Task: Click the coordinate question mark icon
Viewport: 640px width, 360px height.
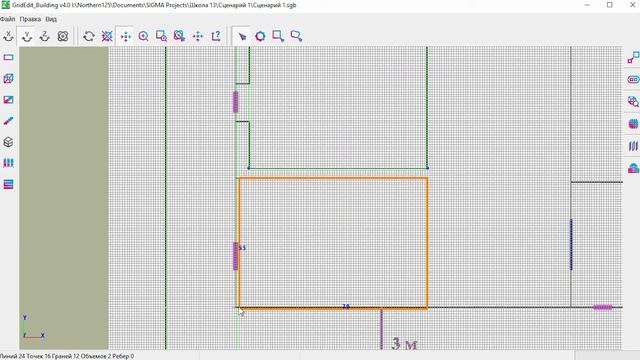Action: 216,36
